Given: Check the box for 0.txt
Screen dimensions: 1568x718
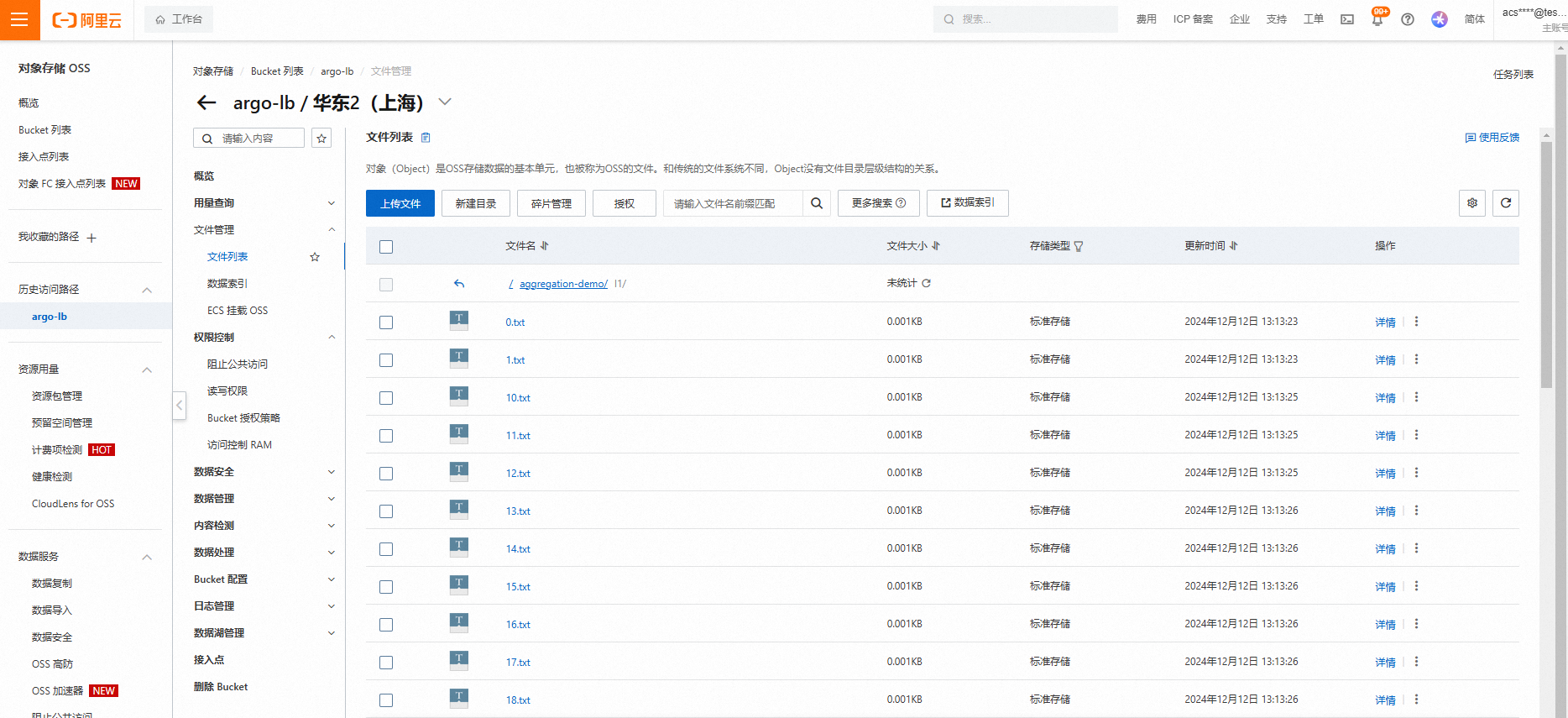Looking at the screenshot, I should coord(386,322).
